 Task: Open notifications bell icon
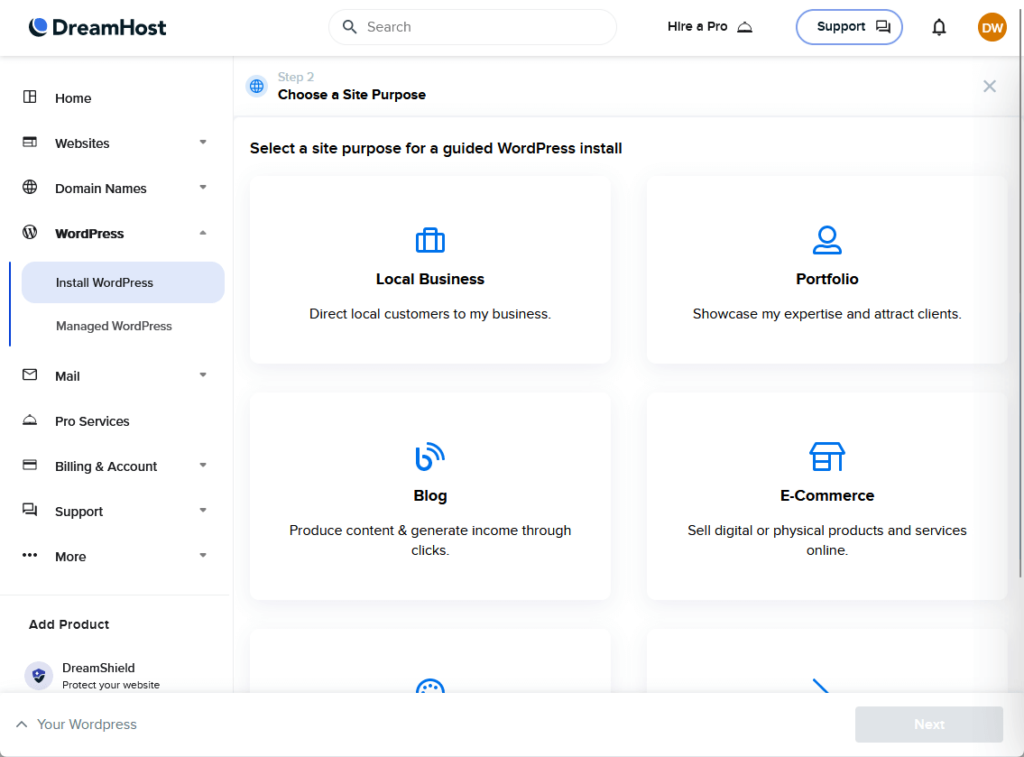pyautogui.click(x=938, y=27)
